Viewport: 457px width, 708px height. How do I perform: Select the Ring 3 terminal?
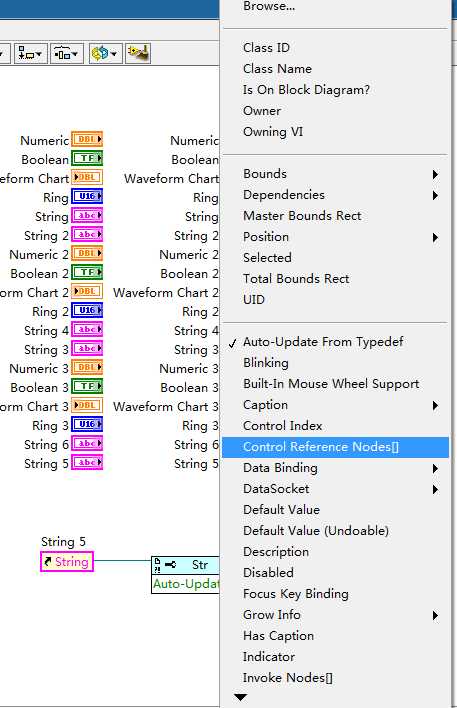click(87, 424)
